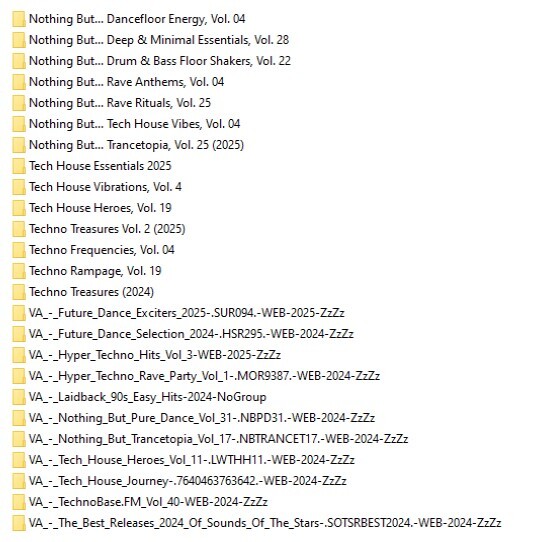Click folder icon beside Tech House Essentials 2025
Screen dimensions: 538x542
(19, 166)
